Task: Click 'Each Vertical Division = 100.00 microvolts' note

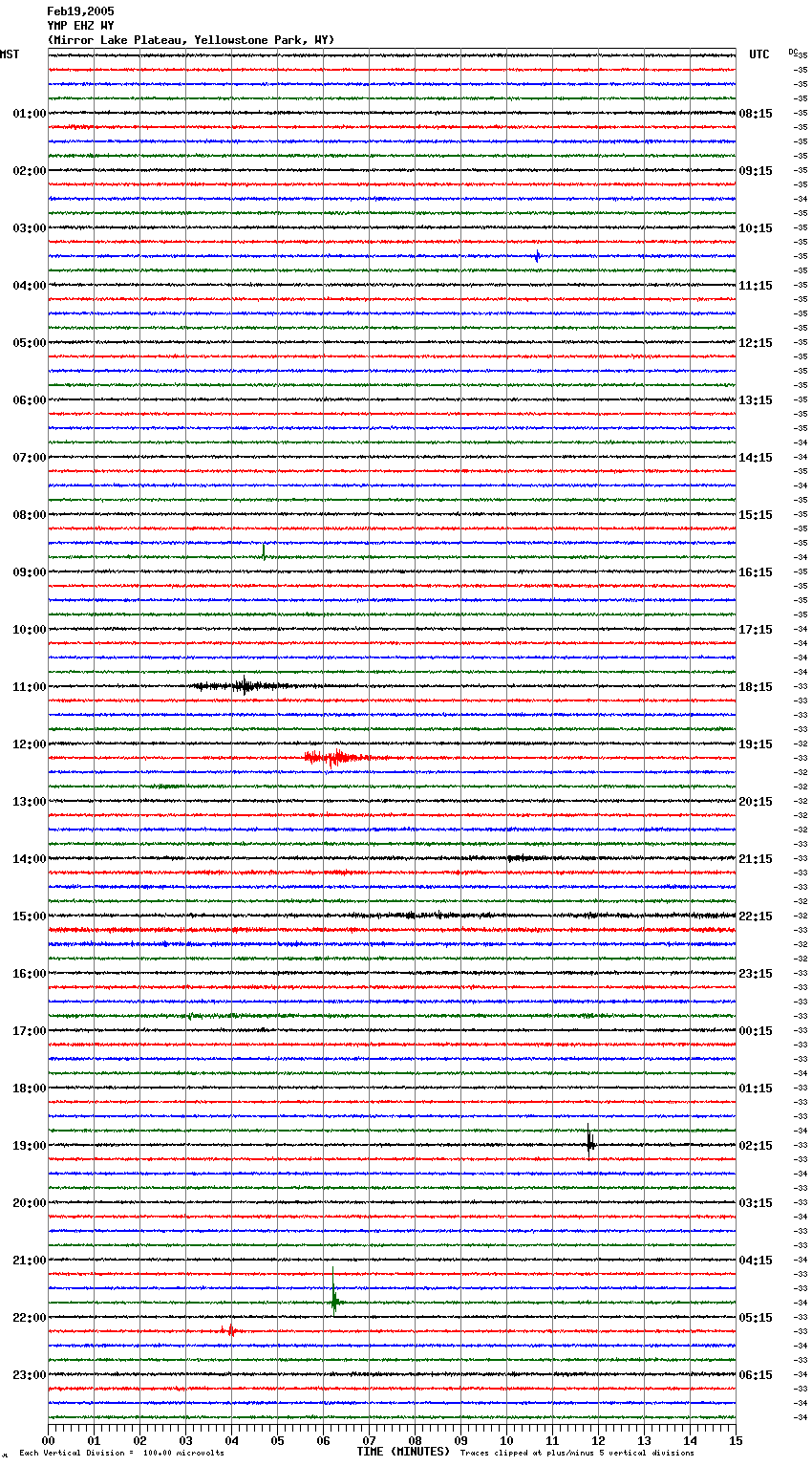Action: click(x=121, y=1453)
